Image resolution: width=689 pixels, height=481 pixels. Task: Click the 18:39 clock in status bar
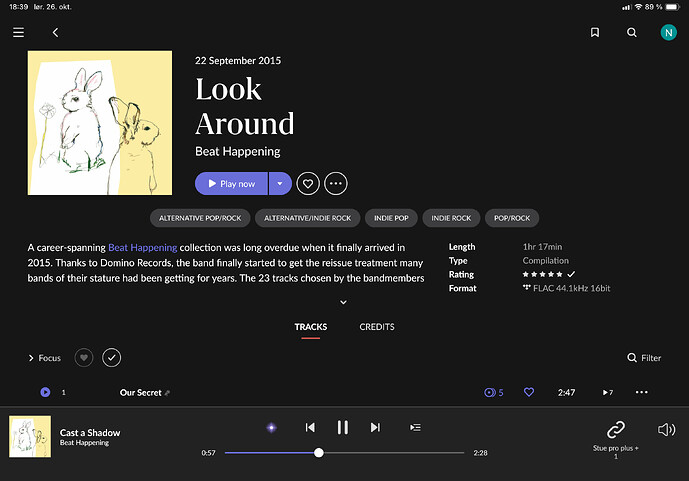(18, 7)
